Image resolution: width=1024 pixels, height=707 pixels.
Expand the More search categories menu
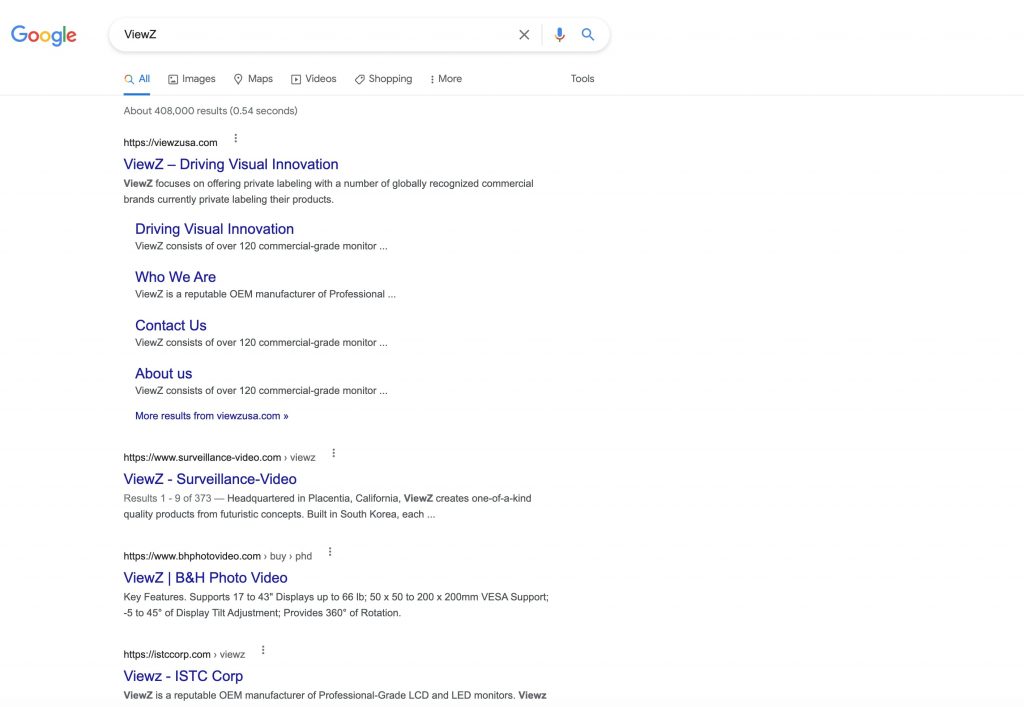pyautogui.click(x=445, y=79)
